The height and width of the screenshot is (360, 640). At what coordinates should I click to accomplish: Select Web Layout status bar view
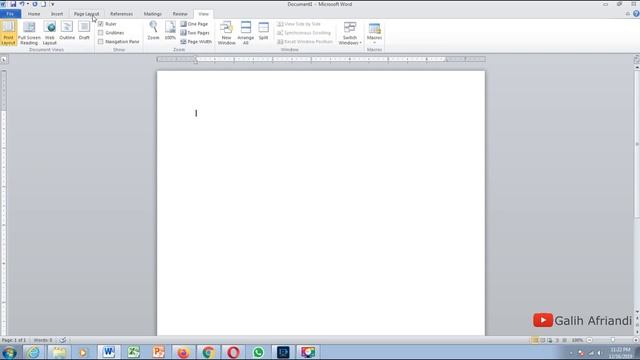click(x=550, y=340)
